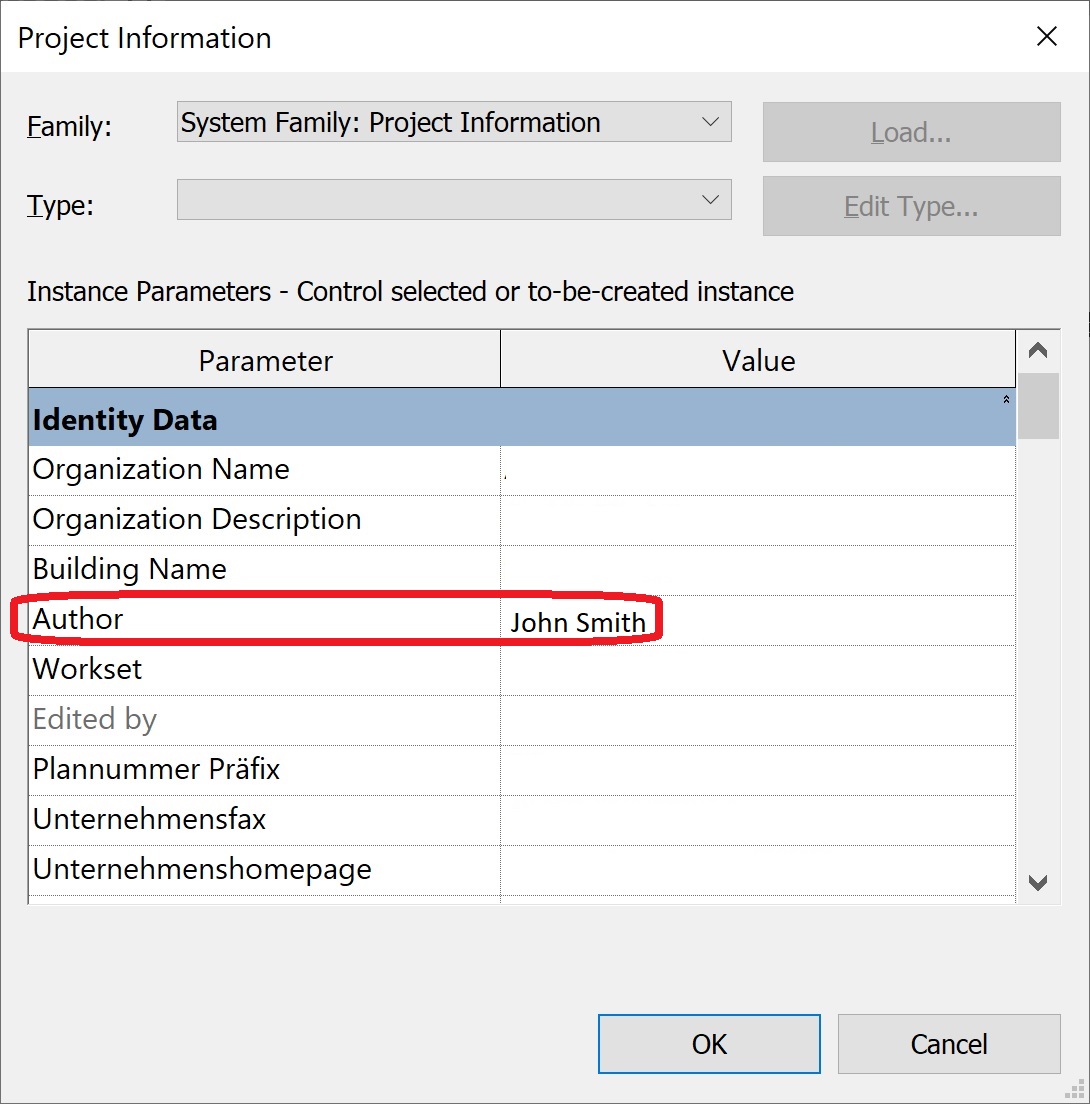Select the Author parameter row label
Screen dimensions: 1090x1104
[78, 619]
